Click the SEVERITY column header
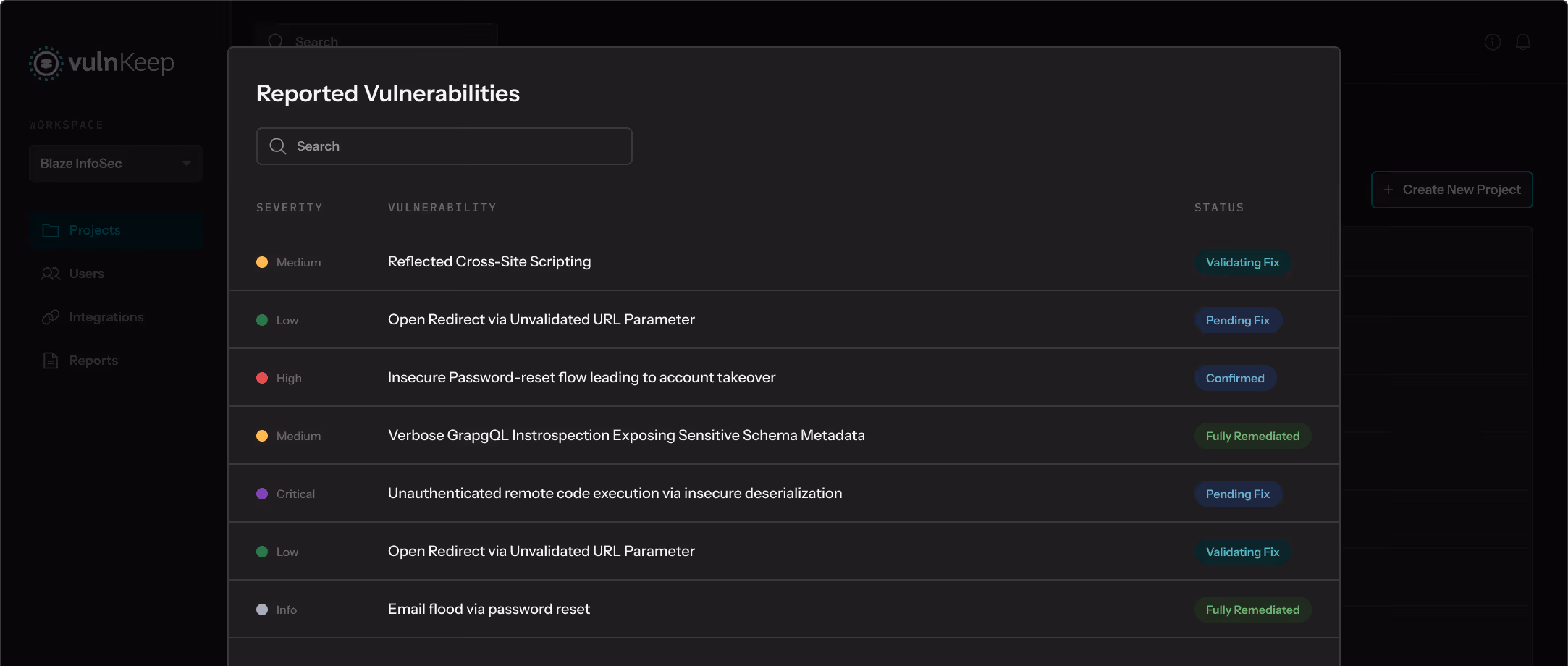This screenshot has height=666, width=1568. pos(290,208)
